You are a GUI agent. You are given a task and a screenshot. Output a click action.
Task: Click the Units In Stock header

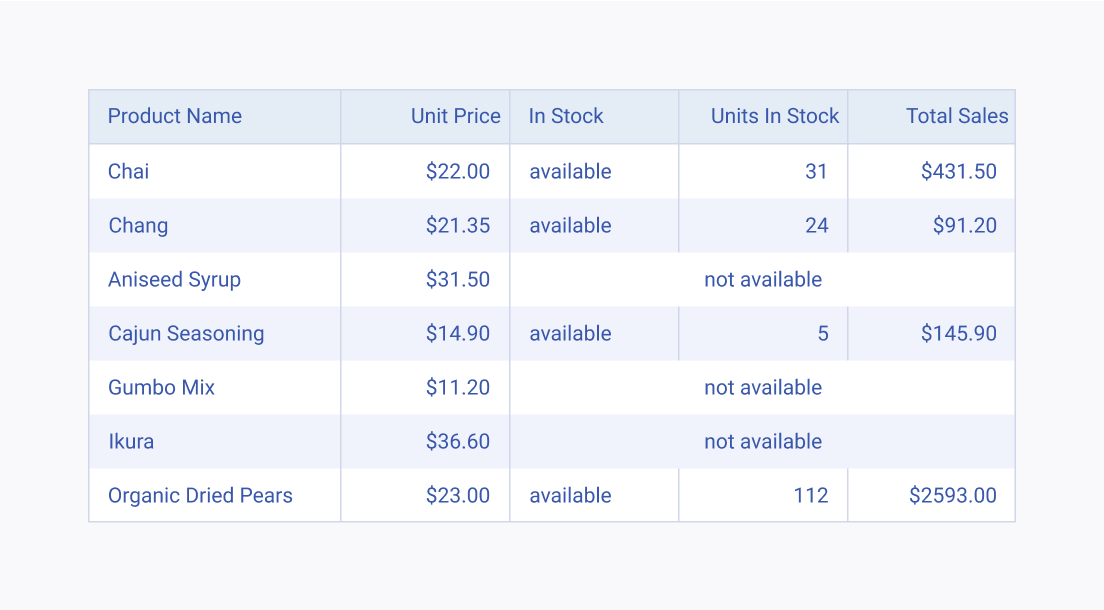tap(763, 116)
